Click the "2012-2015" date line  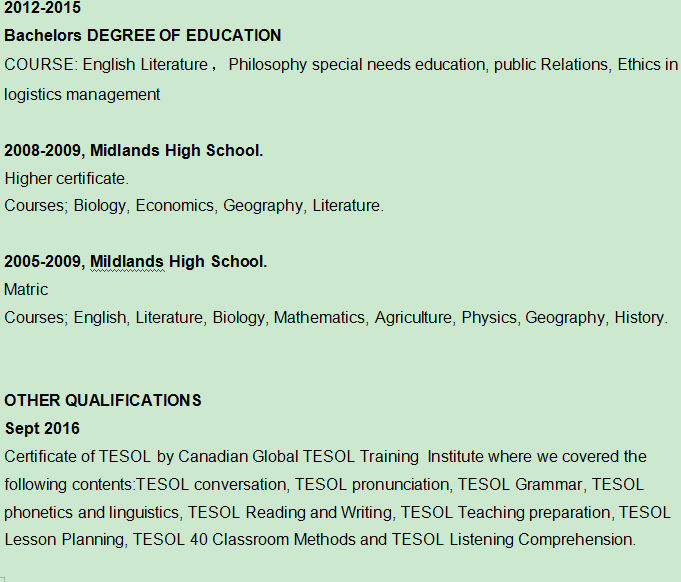click(x=43, y=8)
